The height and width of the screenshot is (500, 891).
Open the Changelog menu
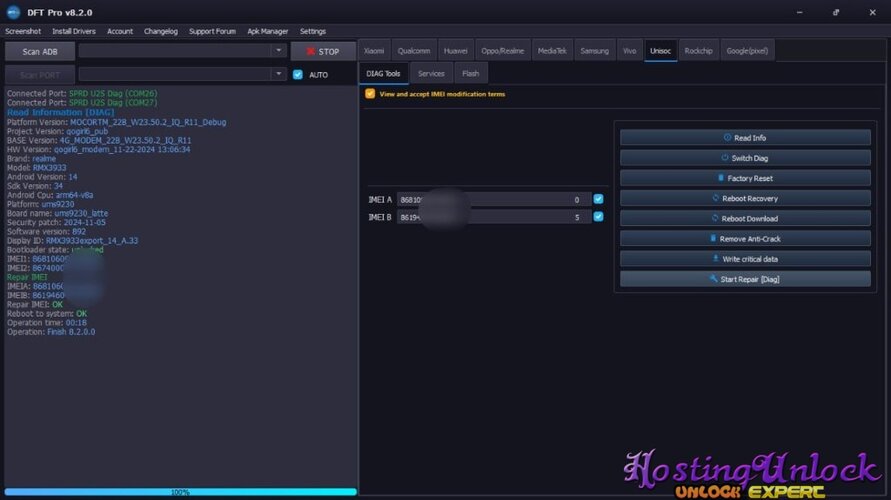click(x=161, y=31)
